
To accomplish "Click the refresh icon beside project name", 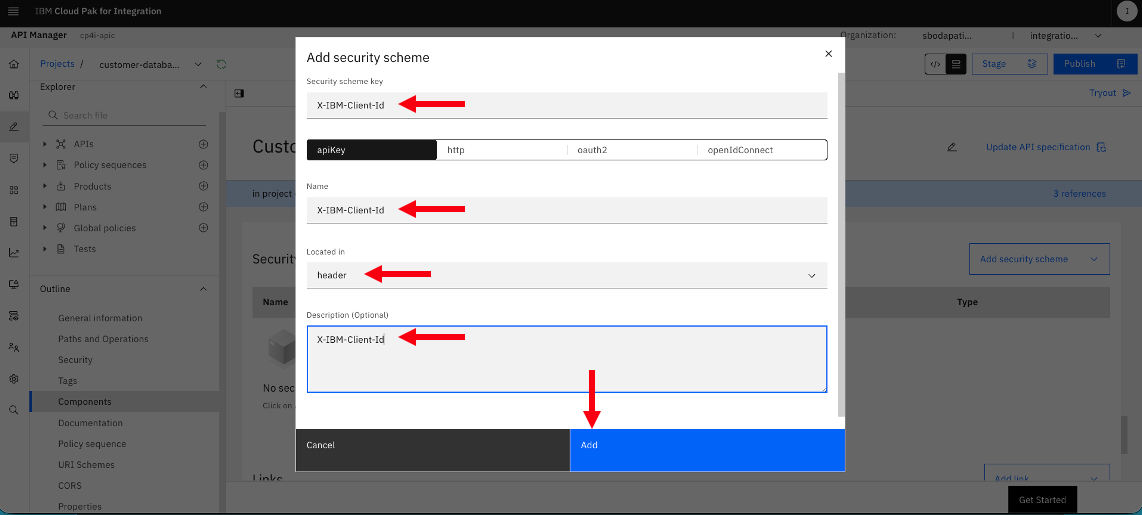I will [x=221, y=64].
